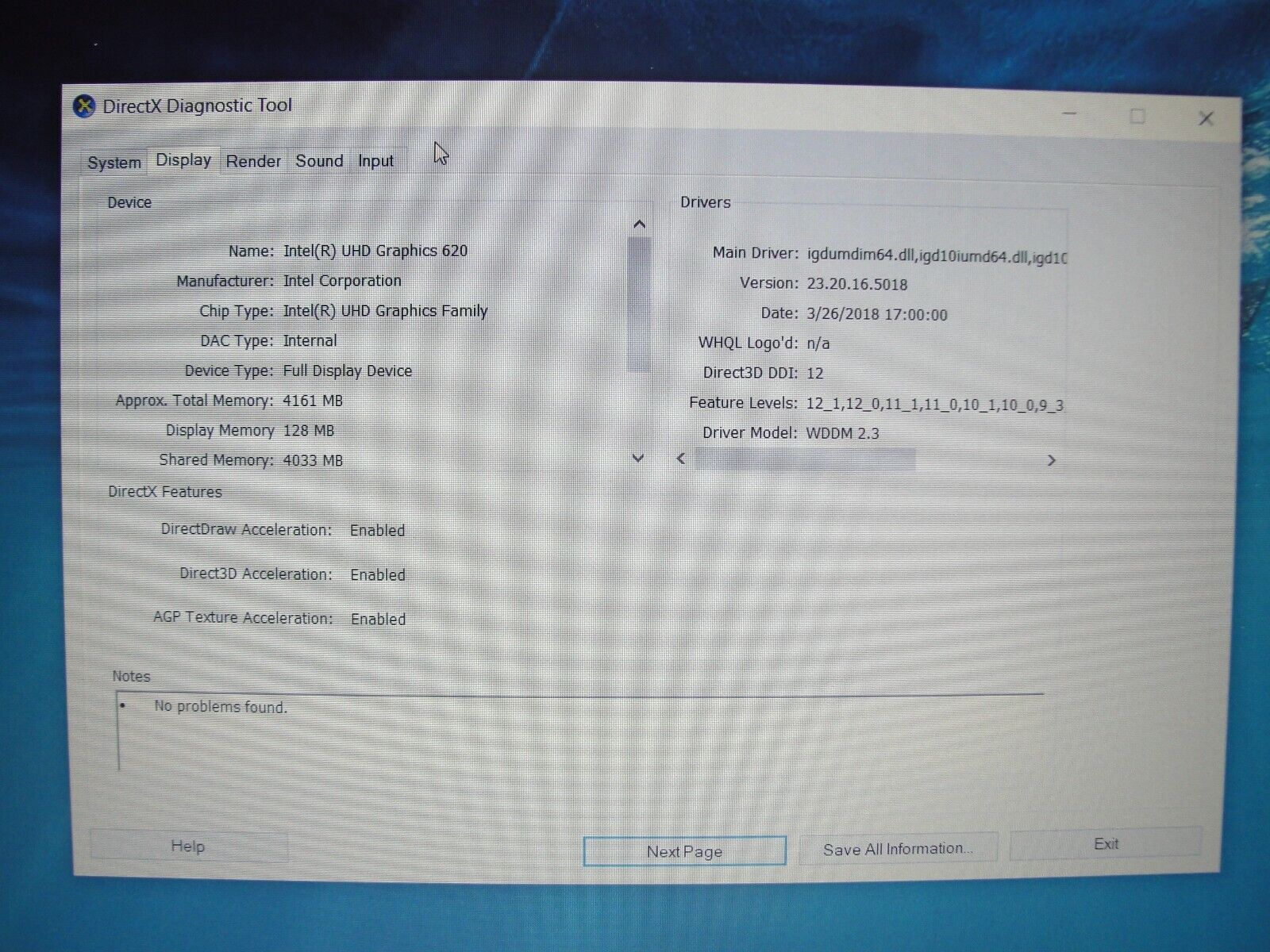Close the DirectX Diagnostic Tool window
1270x952 pixels.
coord(1206,119)
